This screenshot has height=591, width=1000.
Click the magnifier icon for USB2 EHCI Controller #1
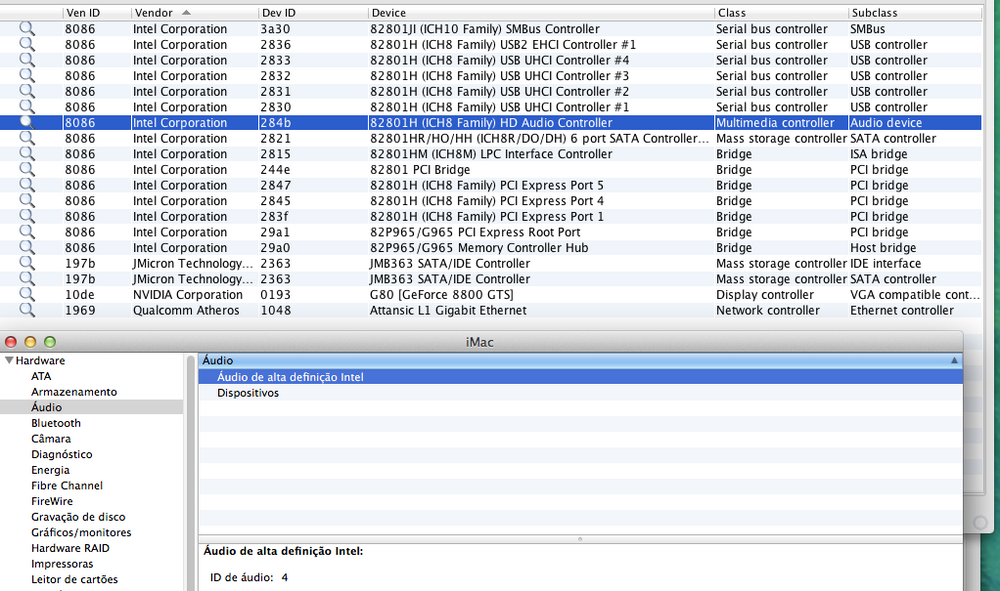[x=27, y=45]
